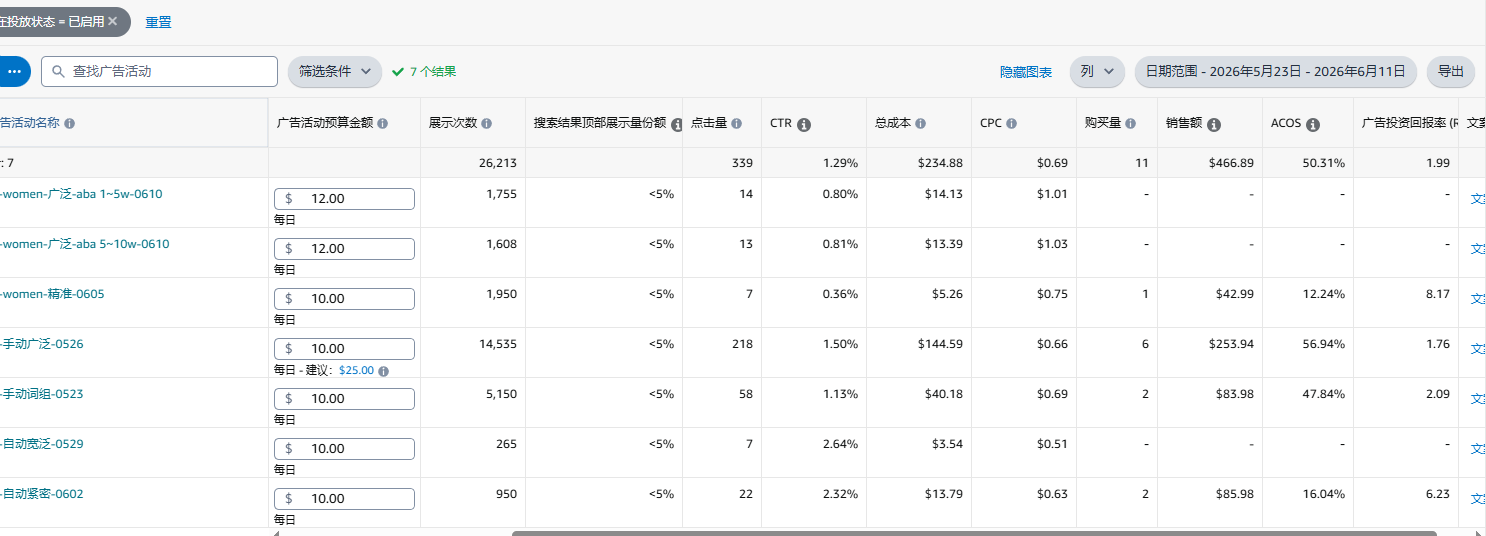The width and height of the screenshot is (1486, 536).
Task: Open info icon beside $25.00 budget suggestion
Action: (383, 370)
